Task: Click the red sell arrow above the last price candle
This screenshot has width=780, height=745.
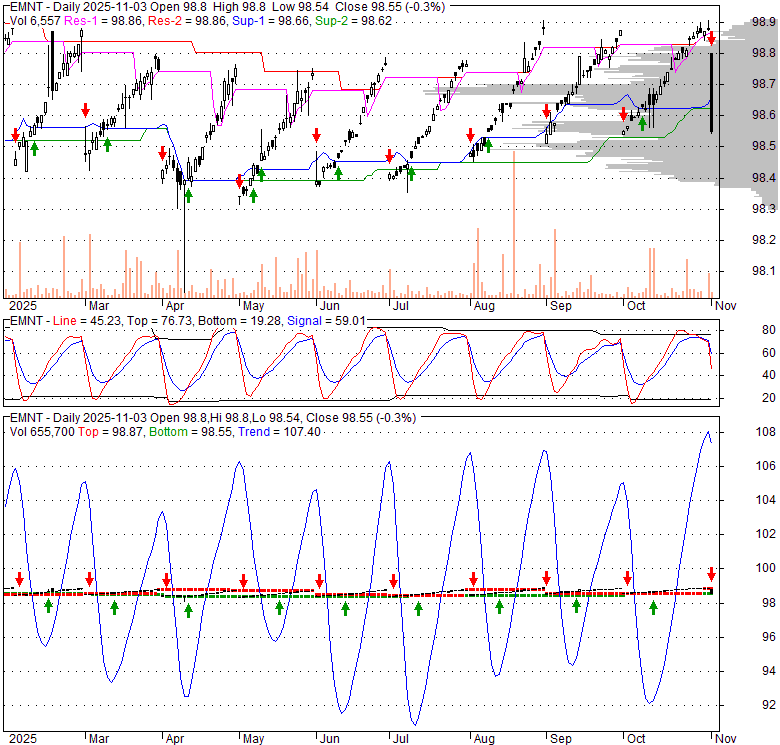Action: (711, 39)
